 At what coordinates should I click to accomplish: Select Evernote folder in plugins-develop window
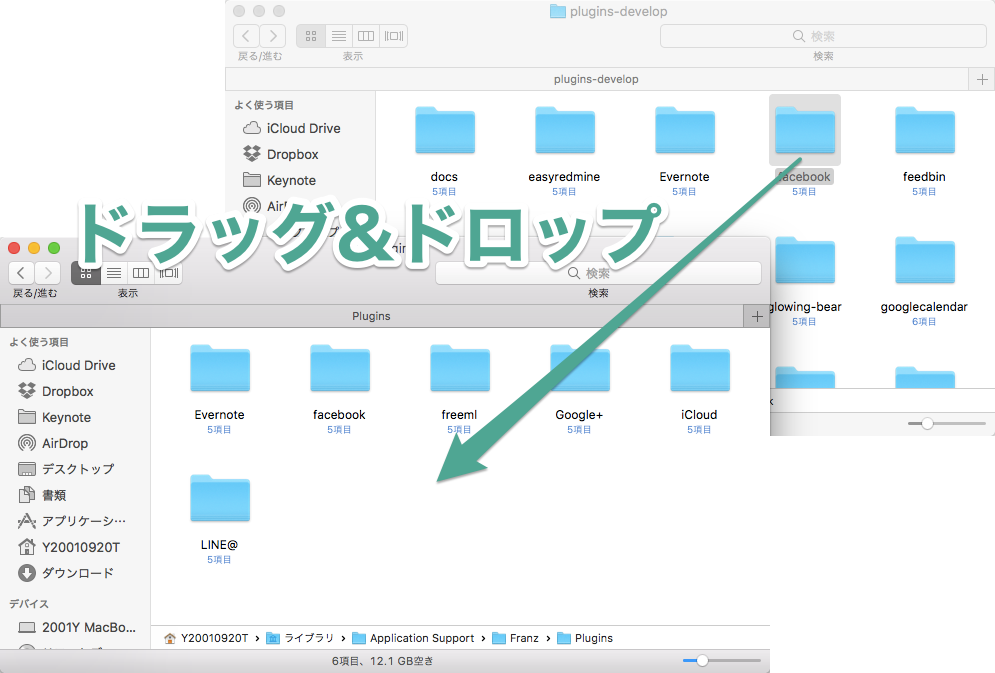[x=685, y=131]
